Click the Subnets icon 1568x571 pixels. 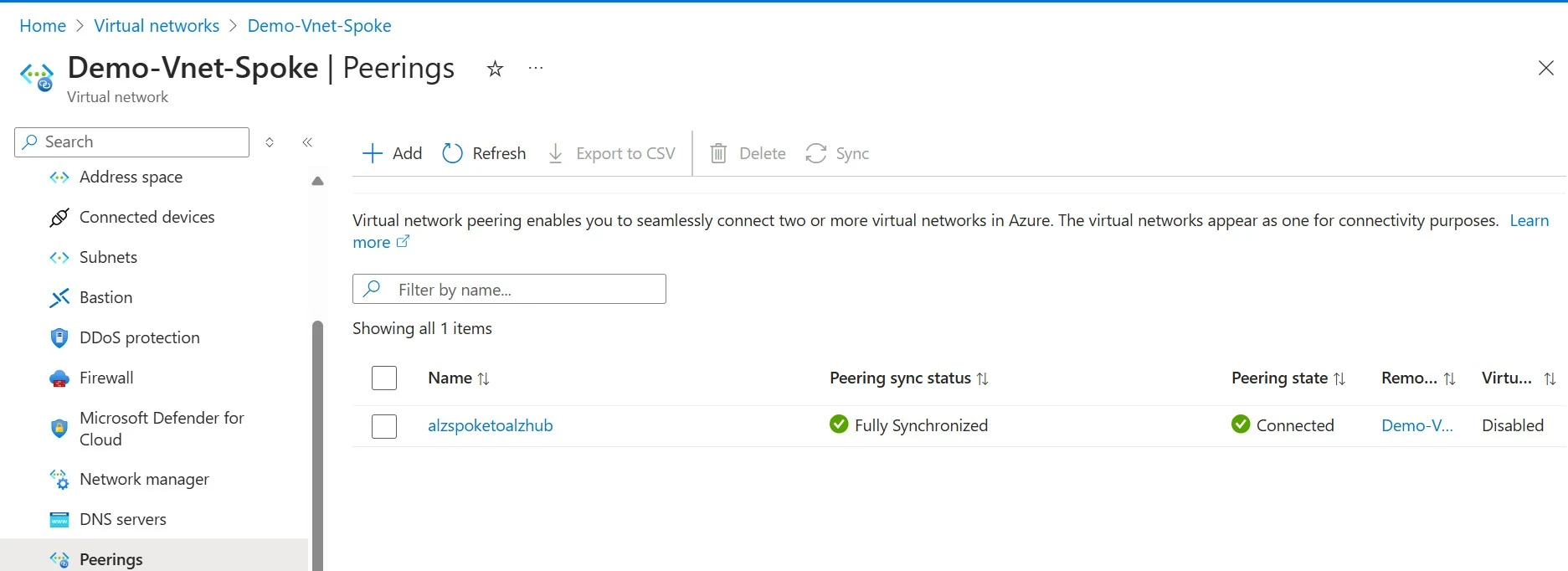click(59, 257)
